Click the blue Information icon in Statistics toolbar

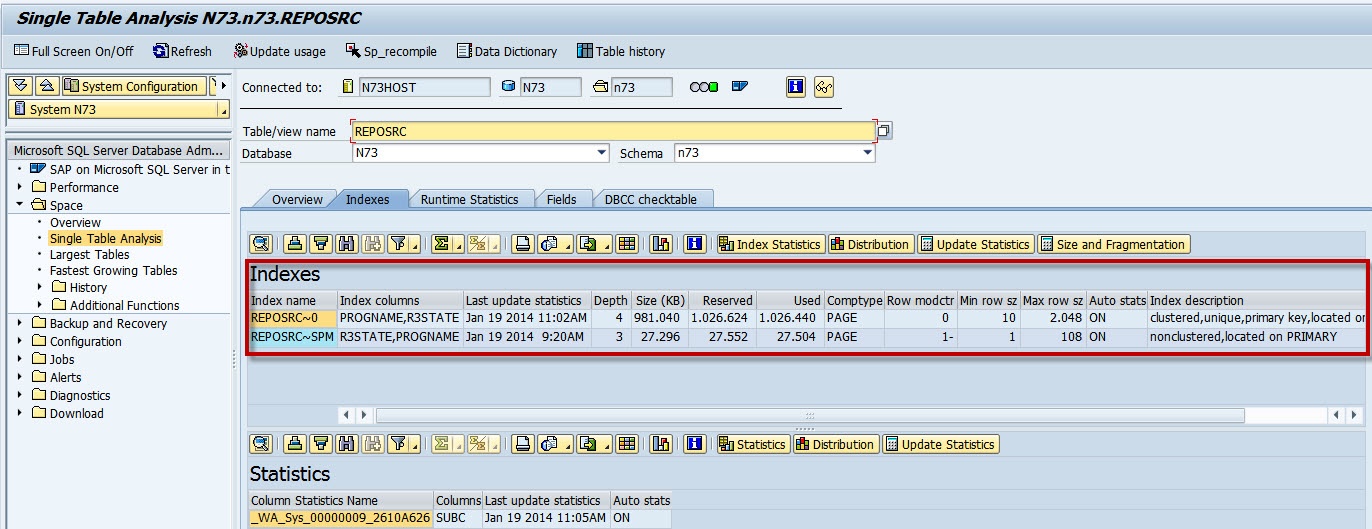(x=695, y=444)
